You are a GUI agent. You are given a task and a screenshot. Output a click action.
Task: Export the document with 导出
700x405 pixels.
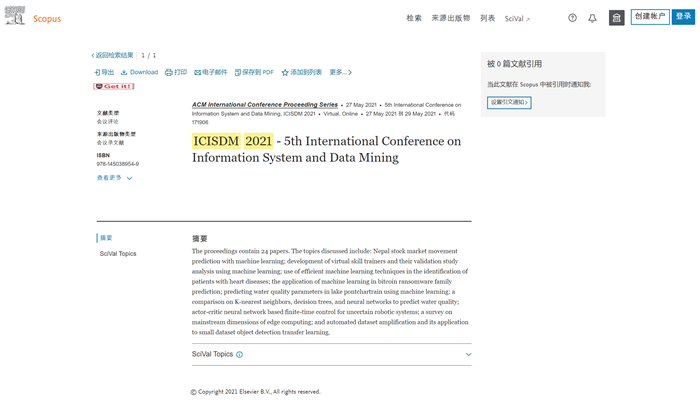coord(104,72)
